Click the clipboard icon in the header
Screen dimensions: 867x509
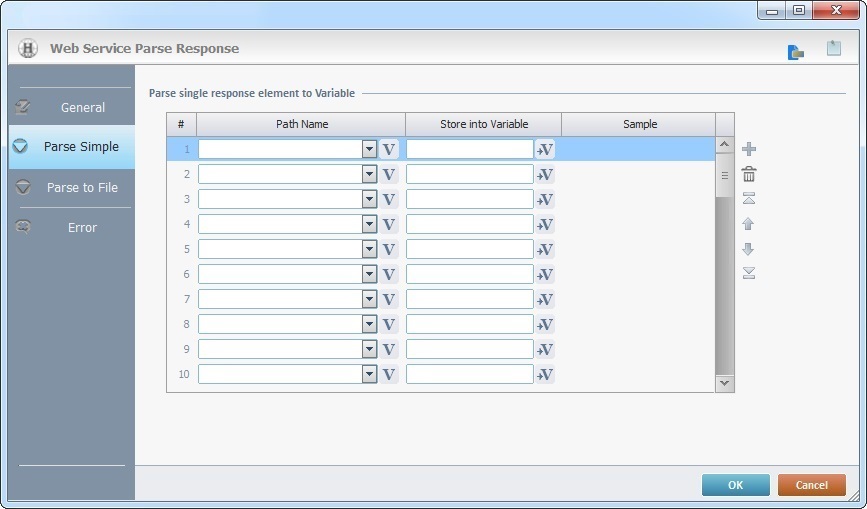click(833, 48)
